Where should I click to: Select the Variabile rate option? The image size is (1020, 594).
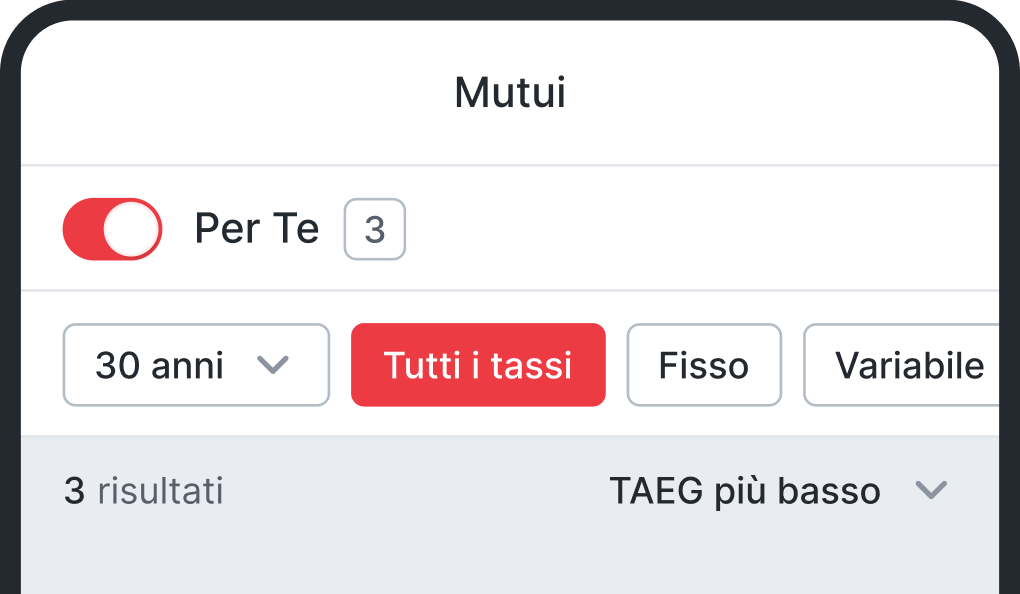910,365
